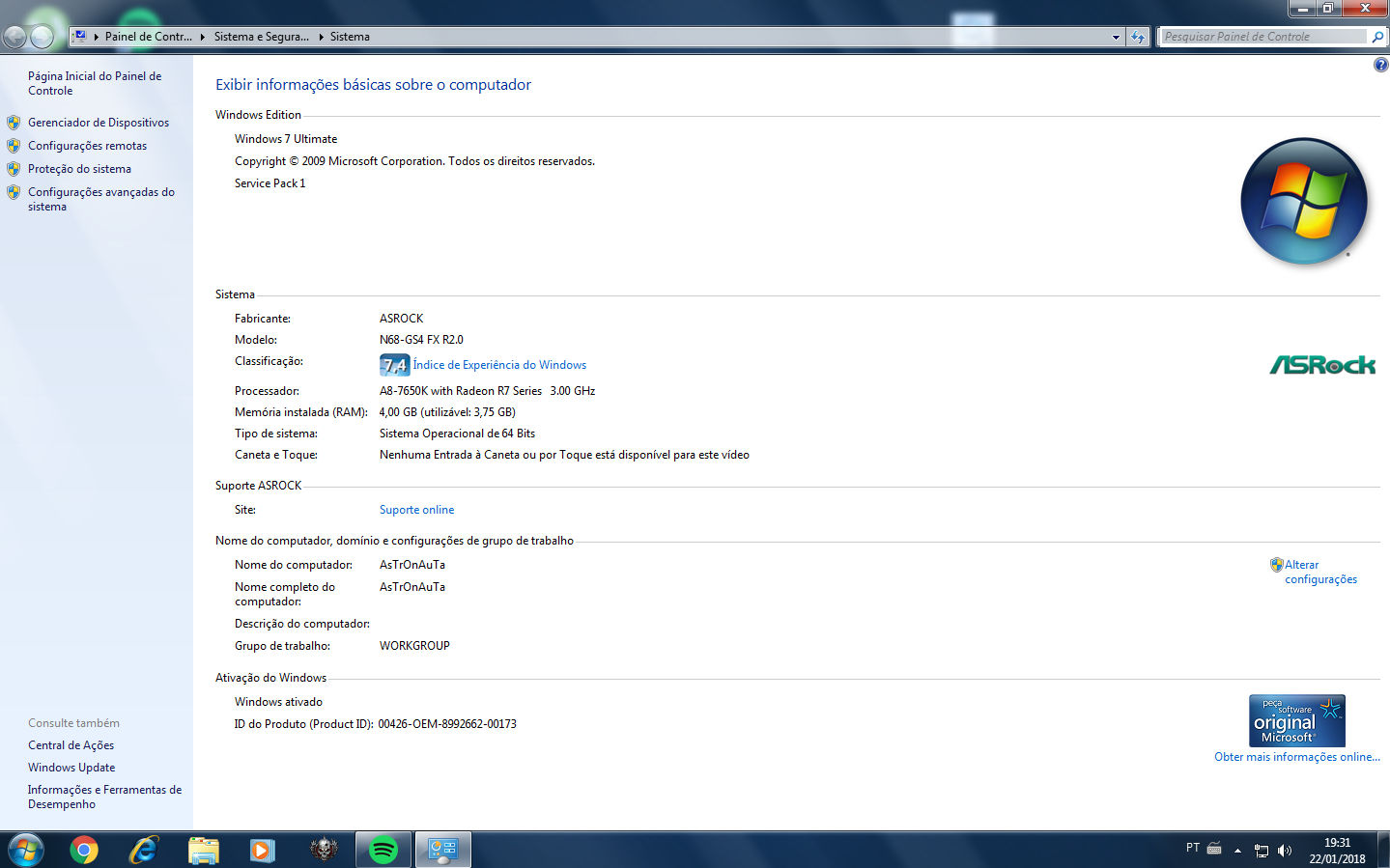The width and height of the screenshot is (1390, 868).
Task: Click the model text N68-GS4 FX R2.0
Action: [421, 340]
